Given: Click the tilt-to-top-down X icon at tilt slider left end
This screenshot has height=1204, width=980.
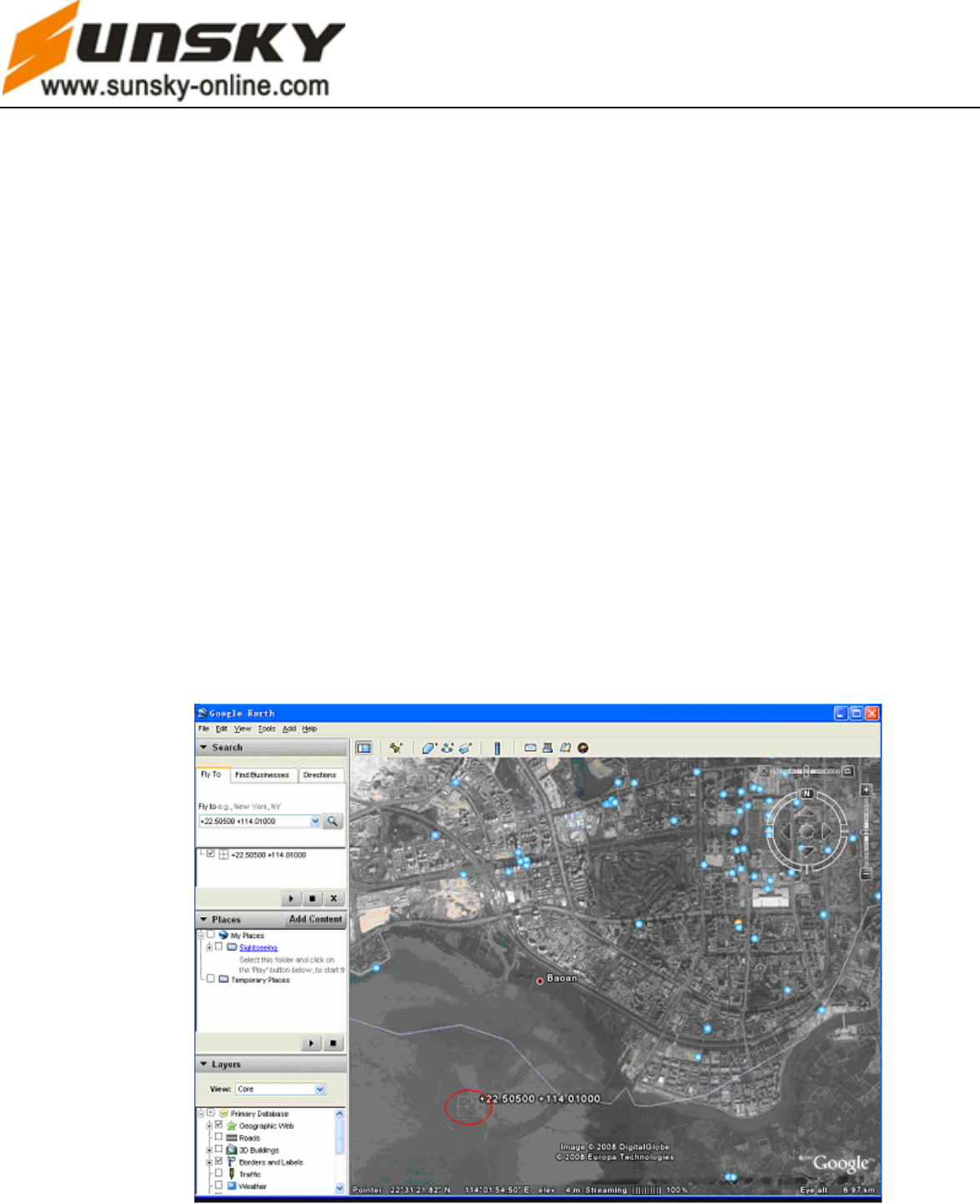Looking at the screenshot, I should (764, 771).
